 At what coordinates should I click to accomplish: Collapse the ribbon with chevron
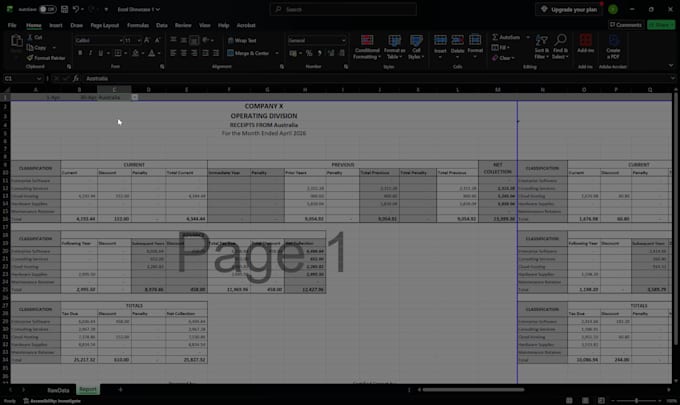pos(671,66)
